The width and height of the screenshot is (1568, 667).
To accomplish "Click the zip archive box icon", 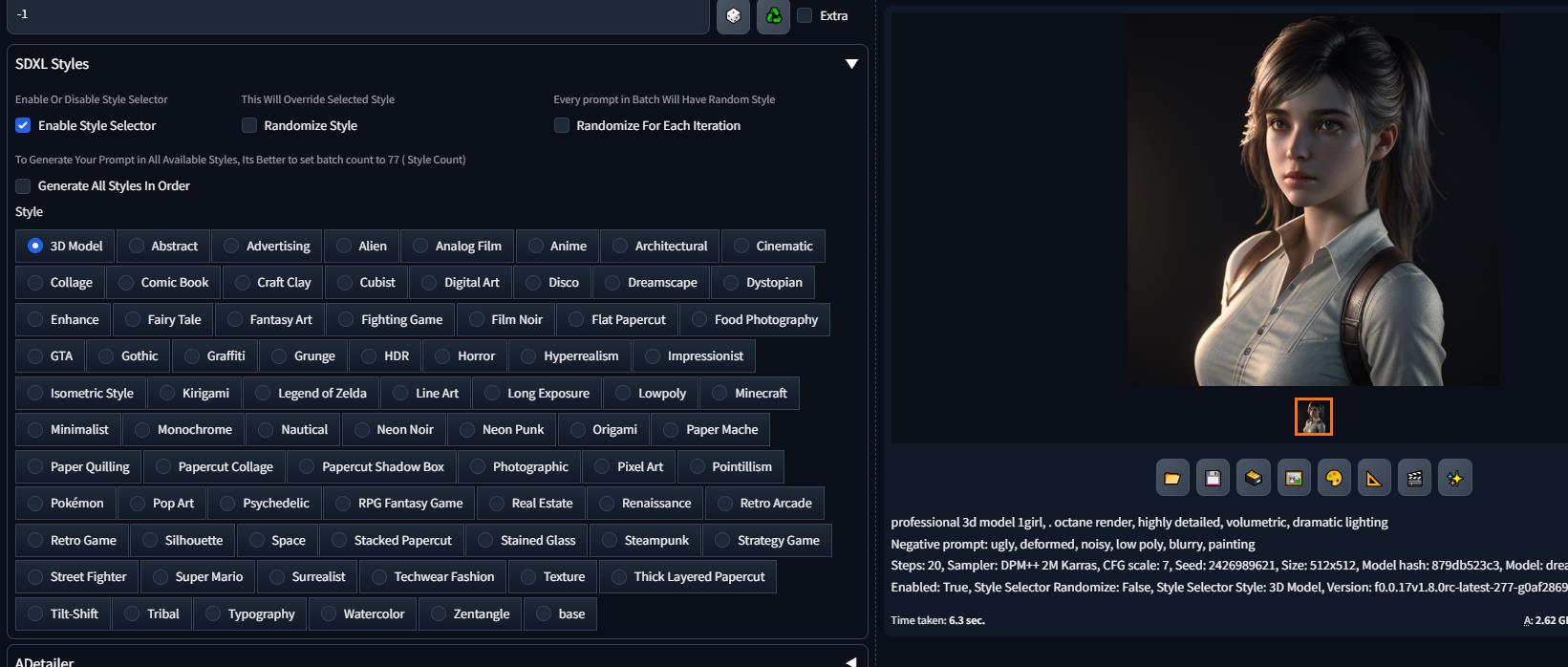I will pyautogui.click(x=1254, y=478).
